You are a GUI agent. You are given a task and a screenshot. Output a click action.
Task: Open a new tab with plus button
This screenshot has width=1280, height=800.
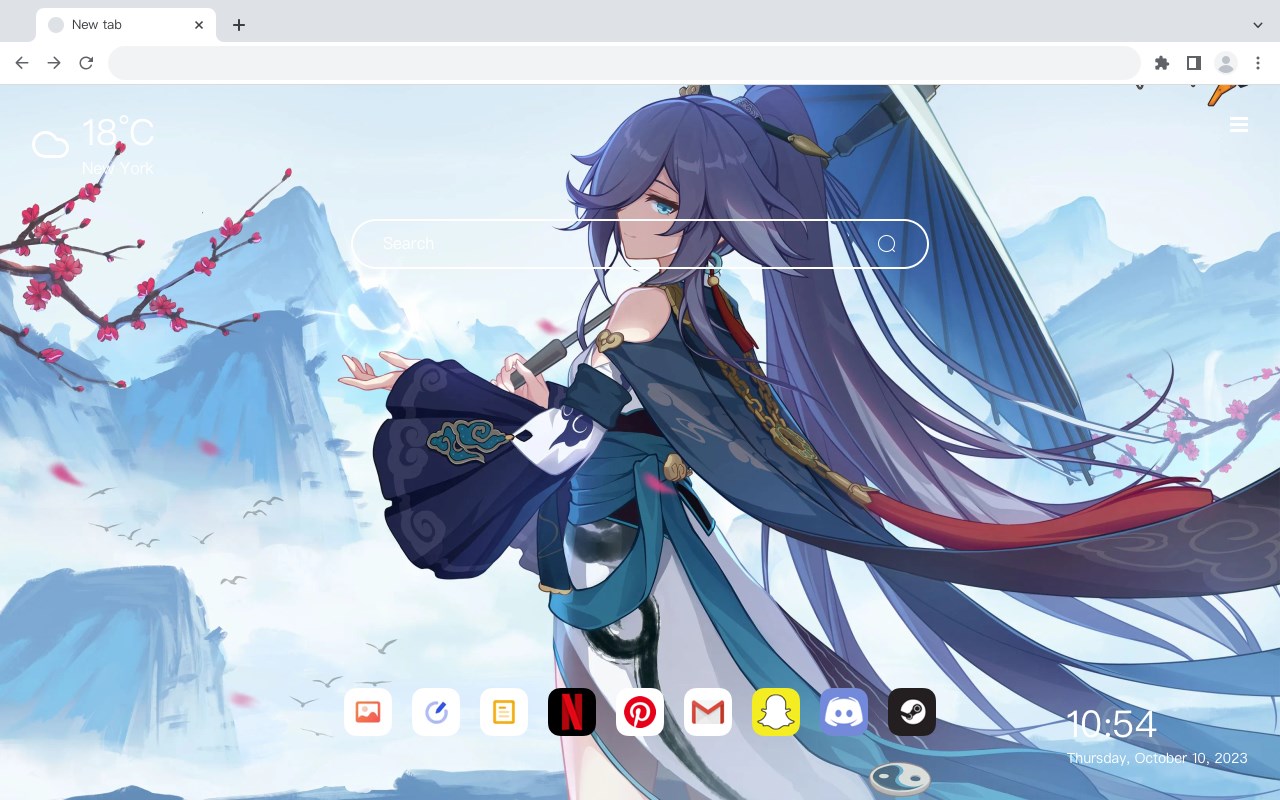(x=238, y=25)
